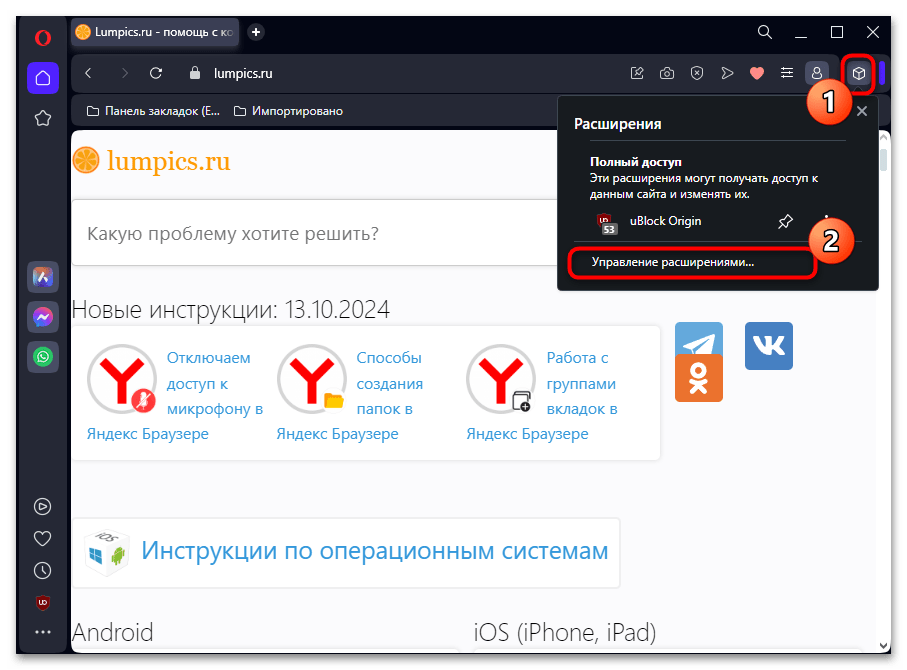Open the ad blocker shield icon
This screenshot has width=907, height=670.
click(697, 73)
